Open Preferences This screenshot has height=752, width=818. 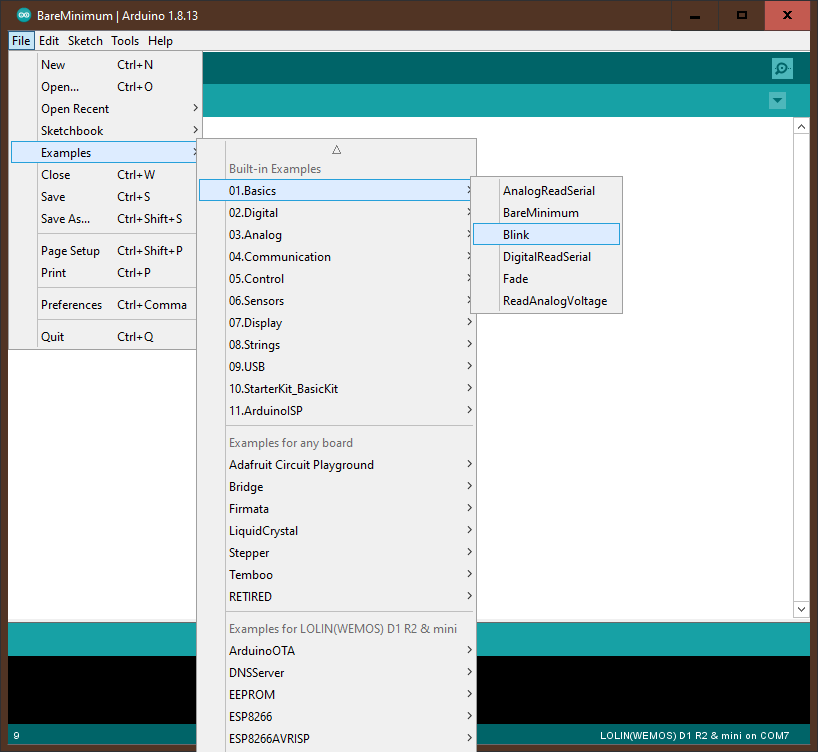(103, 305)
